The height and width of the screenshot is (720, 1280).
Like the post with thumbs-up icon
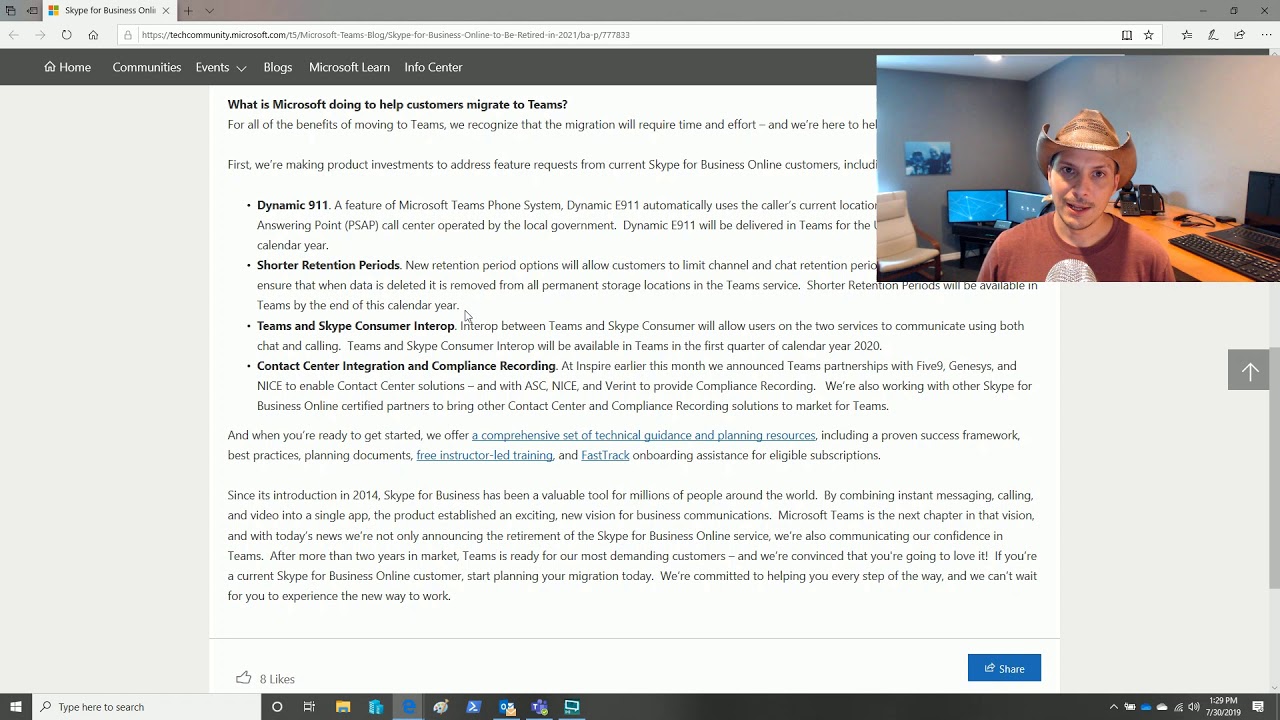click(243, 678)
